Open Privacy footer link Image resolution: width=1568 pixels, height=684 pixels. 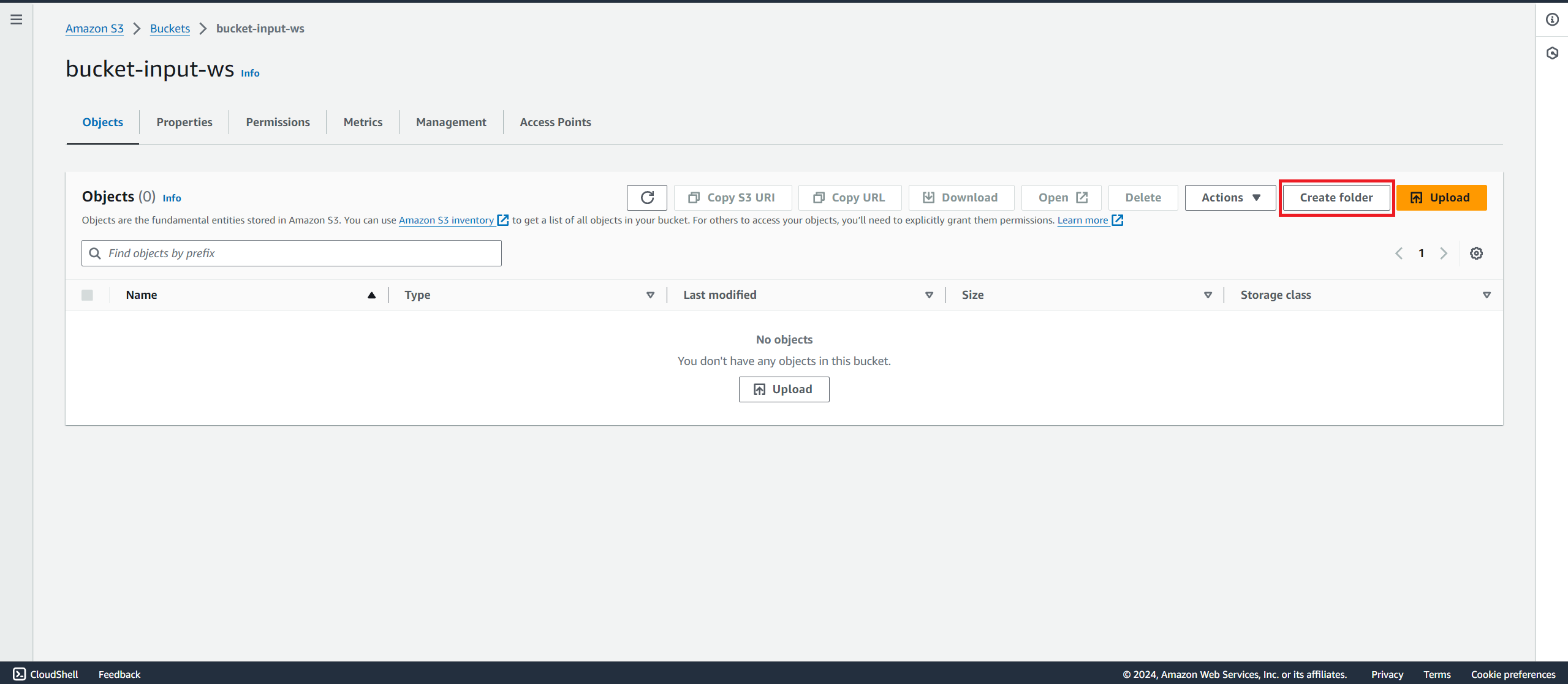point(1387,674)
